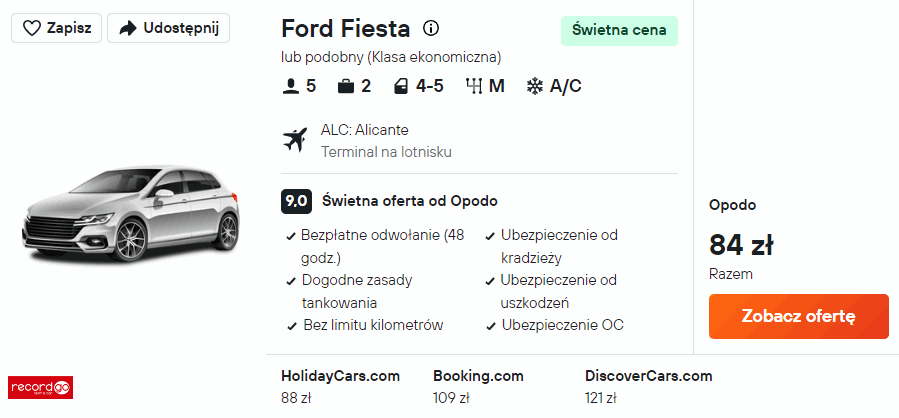This screenshot has width=899, height=418.
Task: Click the airplane airport icon
Action: click(x=296, y=140)
